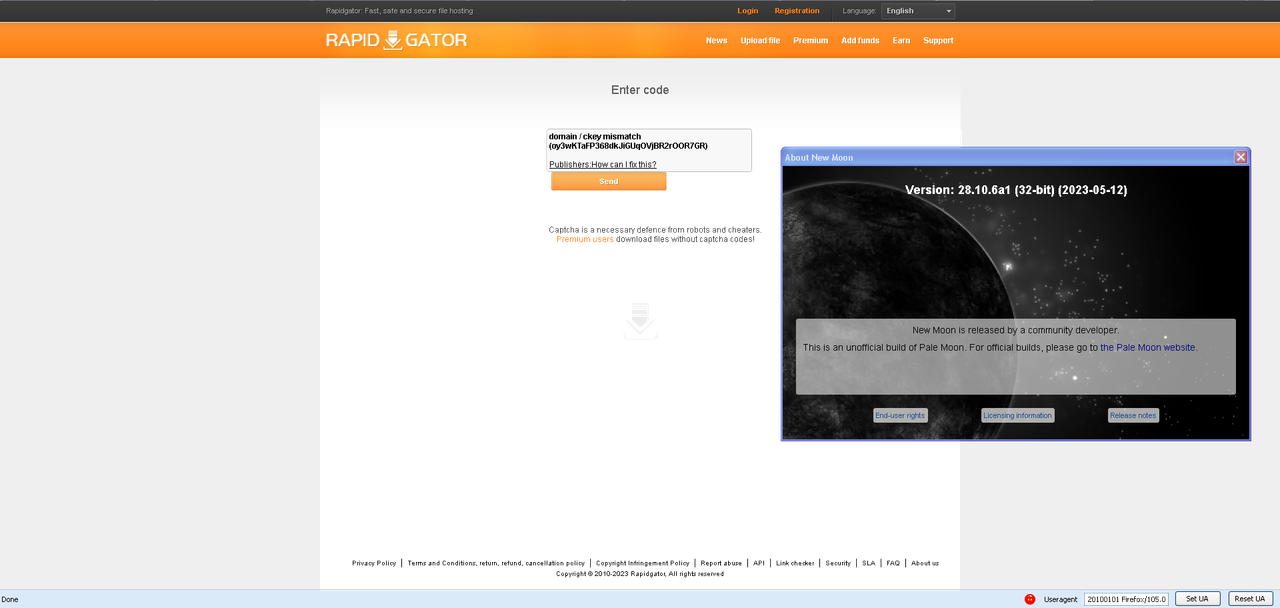
Task: Click the Rapidgator logo
Action: click(x=396, y=40)
